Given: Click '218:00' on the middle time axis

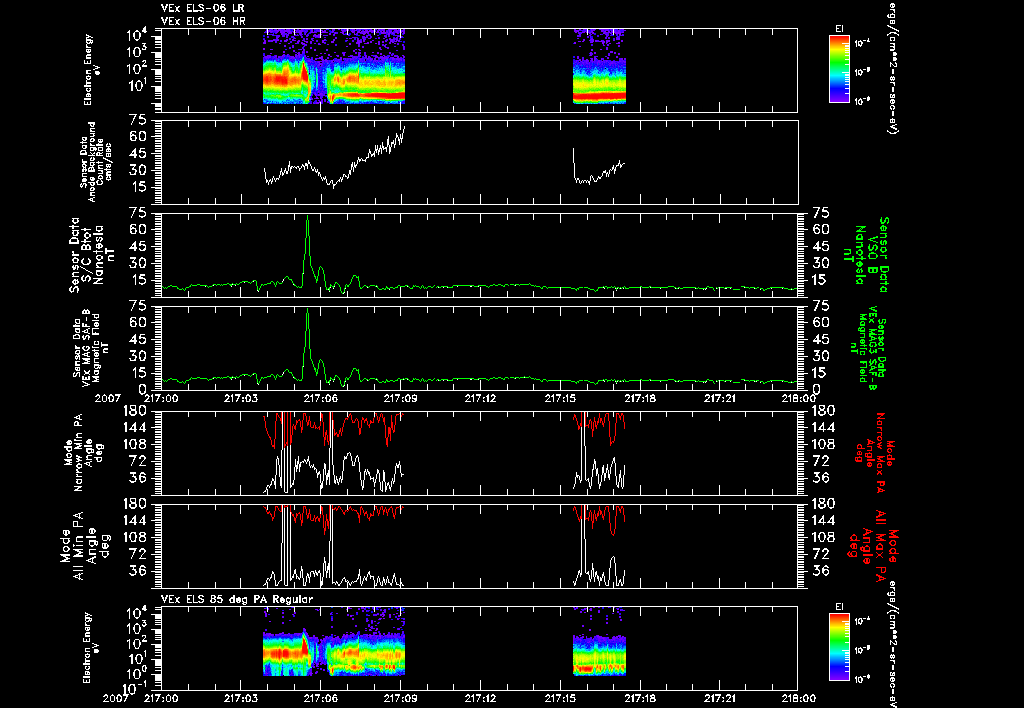Looking at the screenshot, I should 799,398.
